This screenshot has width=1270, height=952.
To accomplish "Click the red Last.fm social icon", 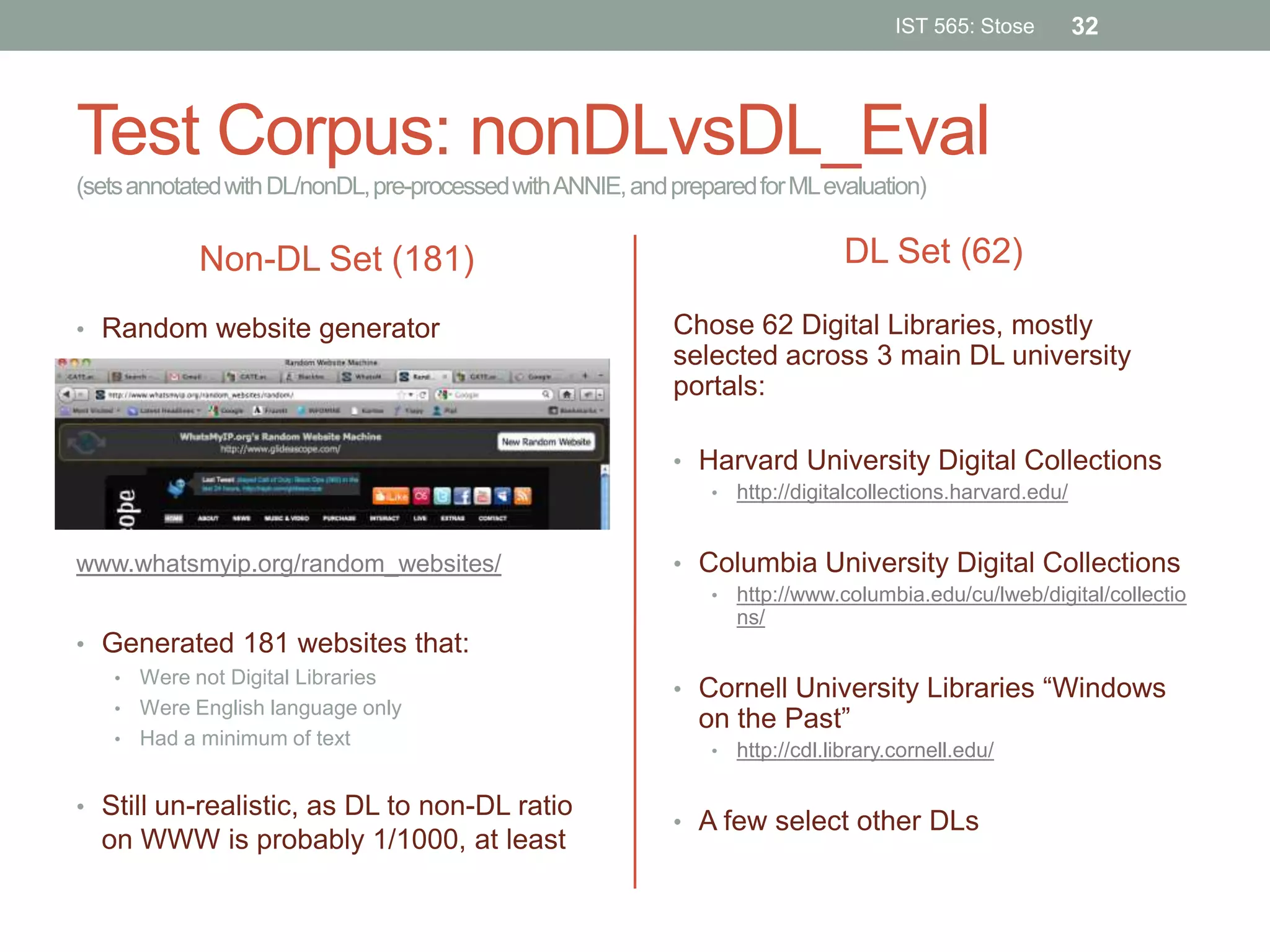I will tap(422, 496).
